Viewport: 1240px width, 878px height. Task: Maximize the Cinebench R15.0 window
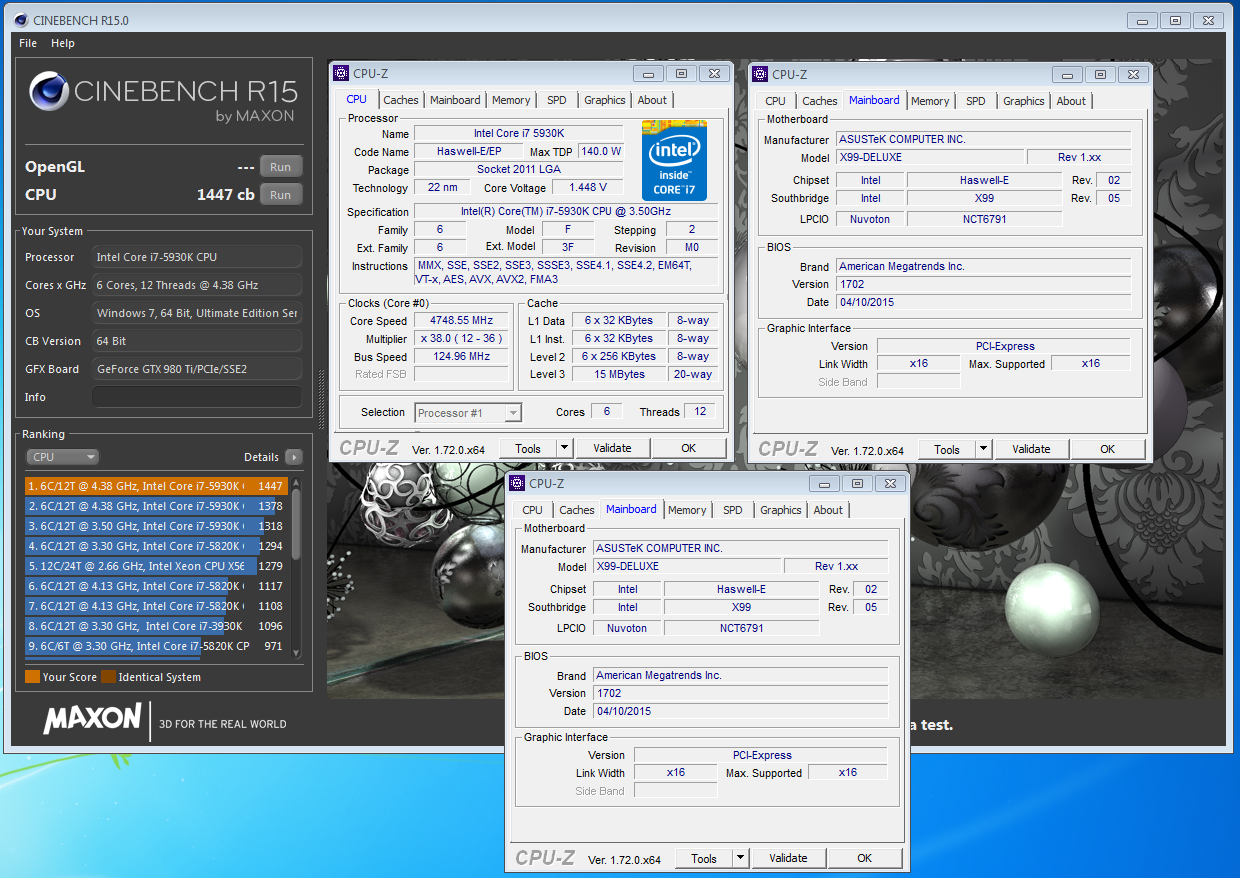click(1175, 20)
